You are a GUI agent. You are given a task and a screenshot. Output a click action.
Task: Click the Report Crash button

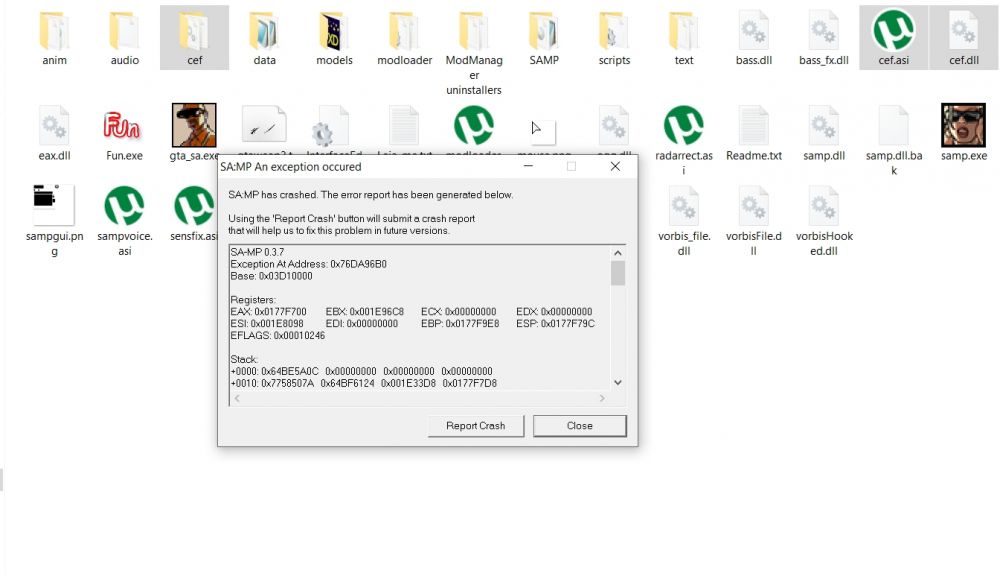click(x=476, y=425)
